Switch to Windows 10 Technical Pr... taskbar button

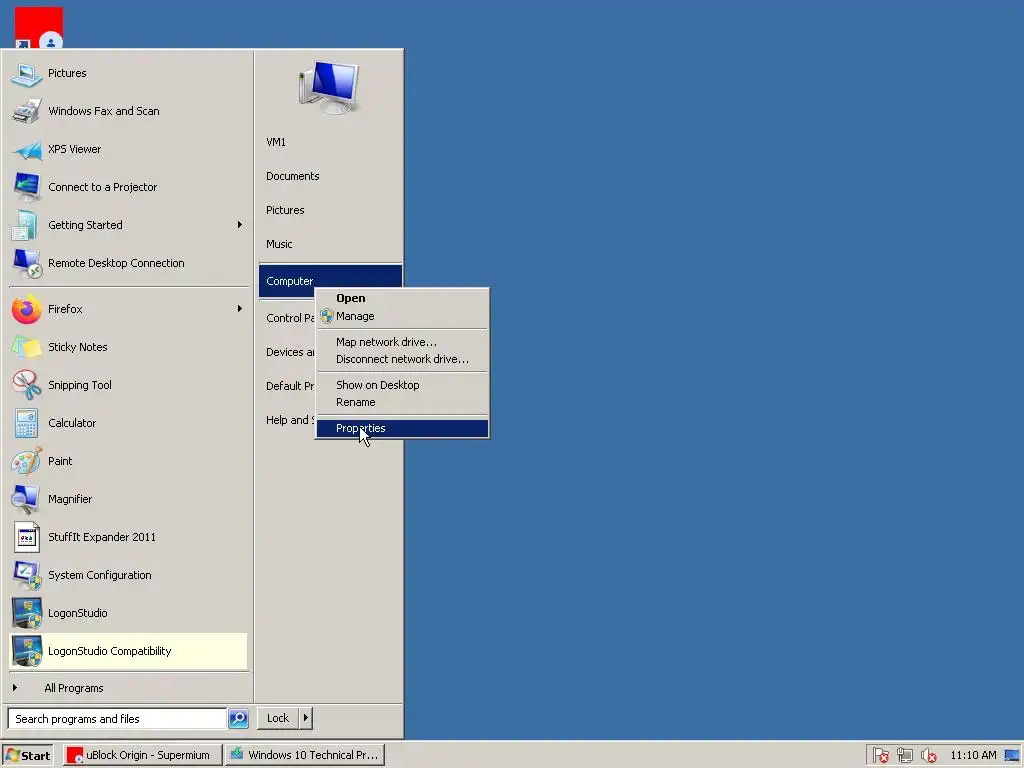click(x=305, y=755)
